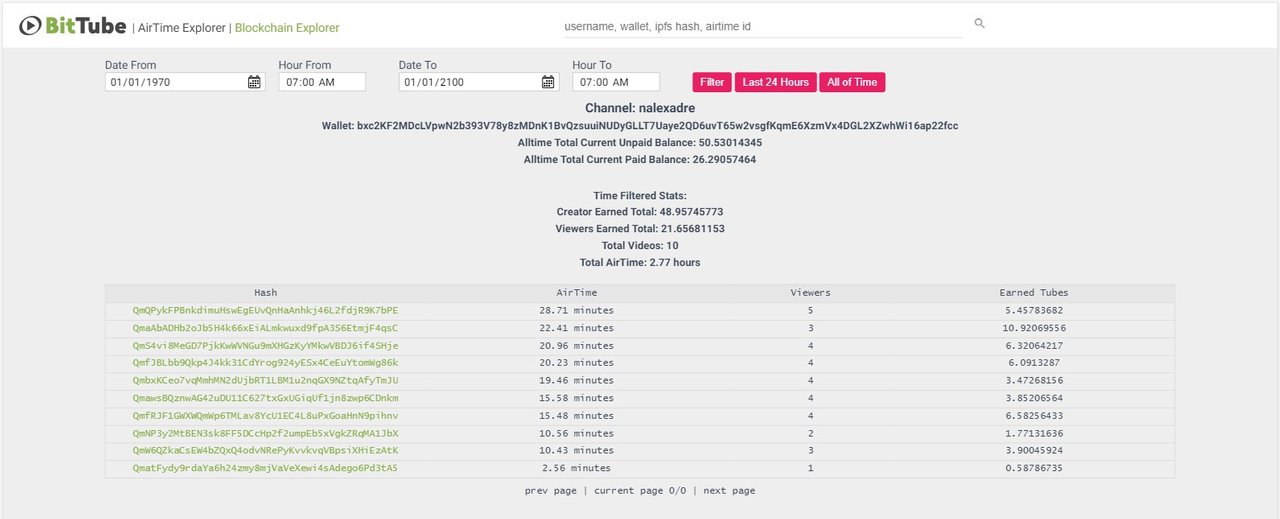Click the All of Time button
1280x519 pixels.
pos(852,82)
